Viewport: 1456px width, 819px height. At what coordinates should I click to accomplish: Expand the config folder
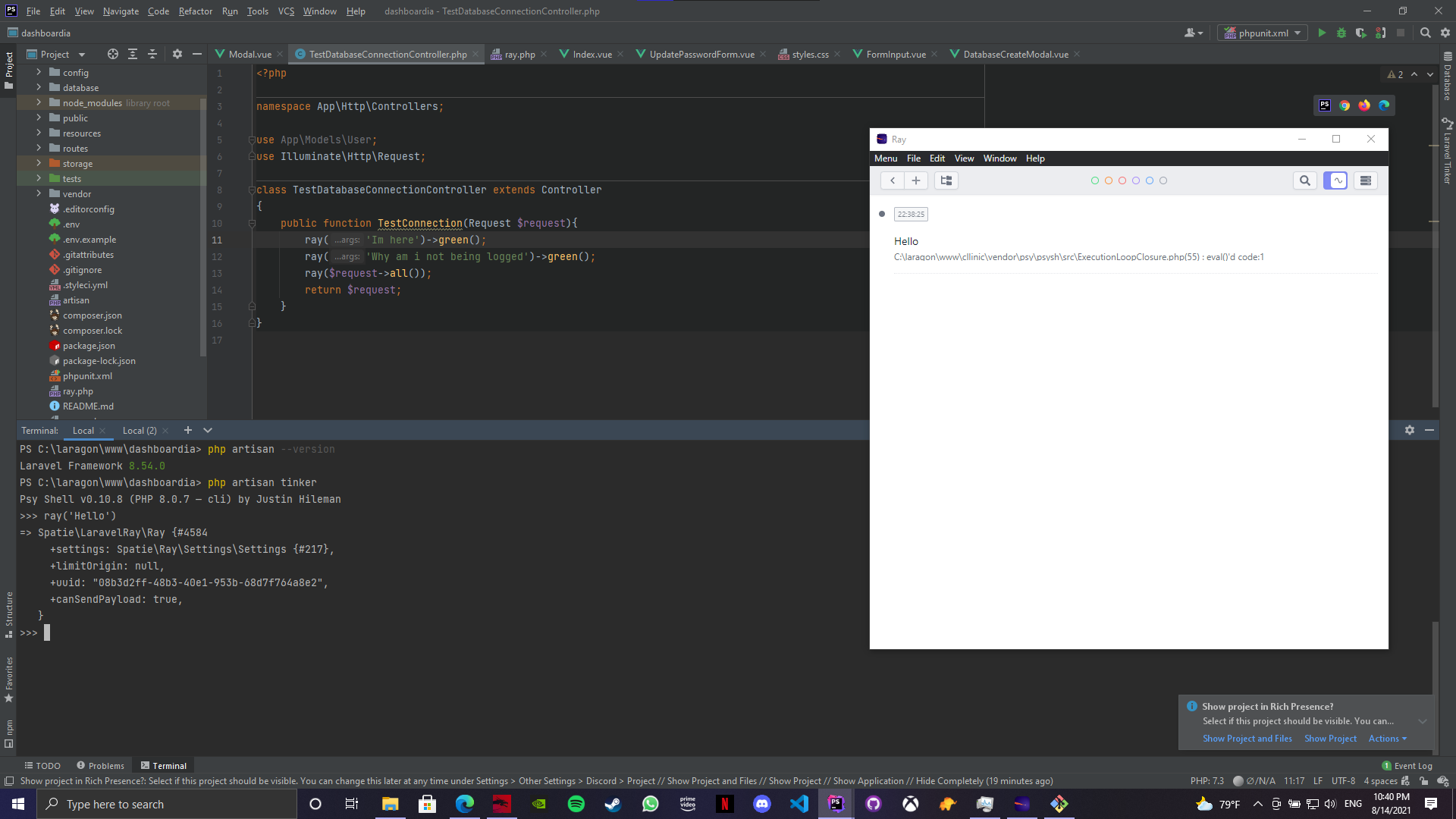(39, 72)
